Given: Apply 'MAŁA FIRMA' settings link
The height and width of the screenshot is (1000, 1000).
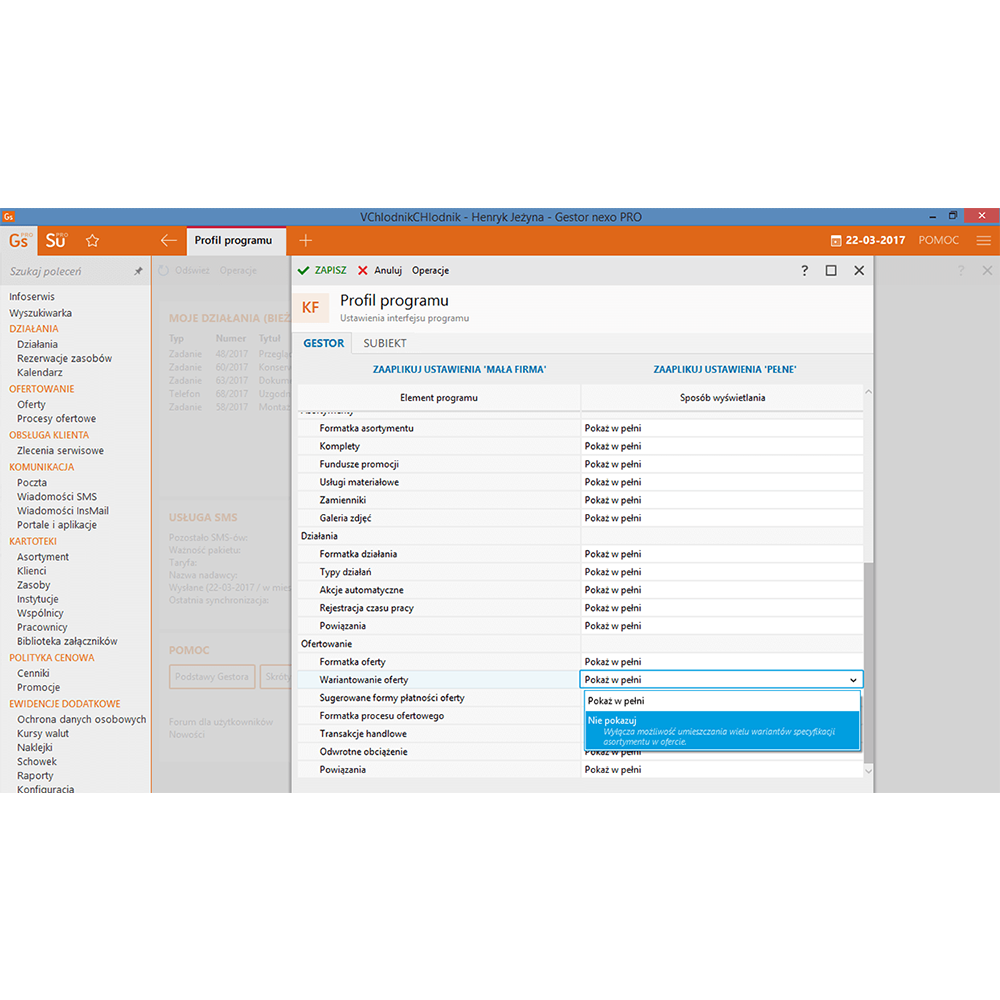Looking at the screenshot, I should pyautogui.click(x=459, y=369).
